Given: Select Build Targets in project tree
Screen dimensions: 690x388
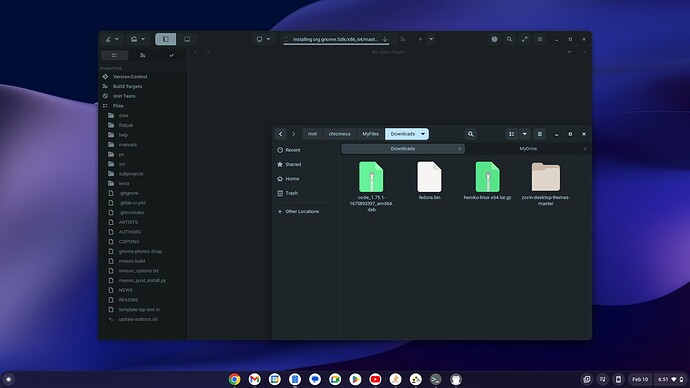Looking at the screenshot, I should tap(127, 86).
